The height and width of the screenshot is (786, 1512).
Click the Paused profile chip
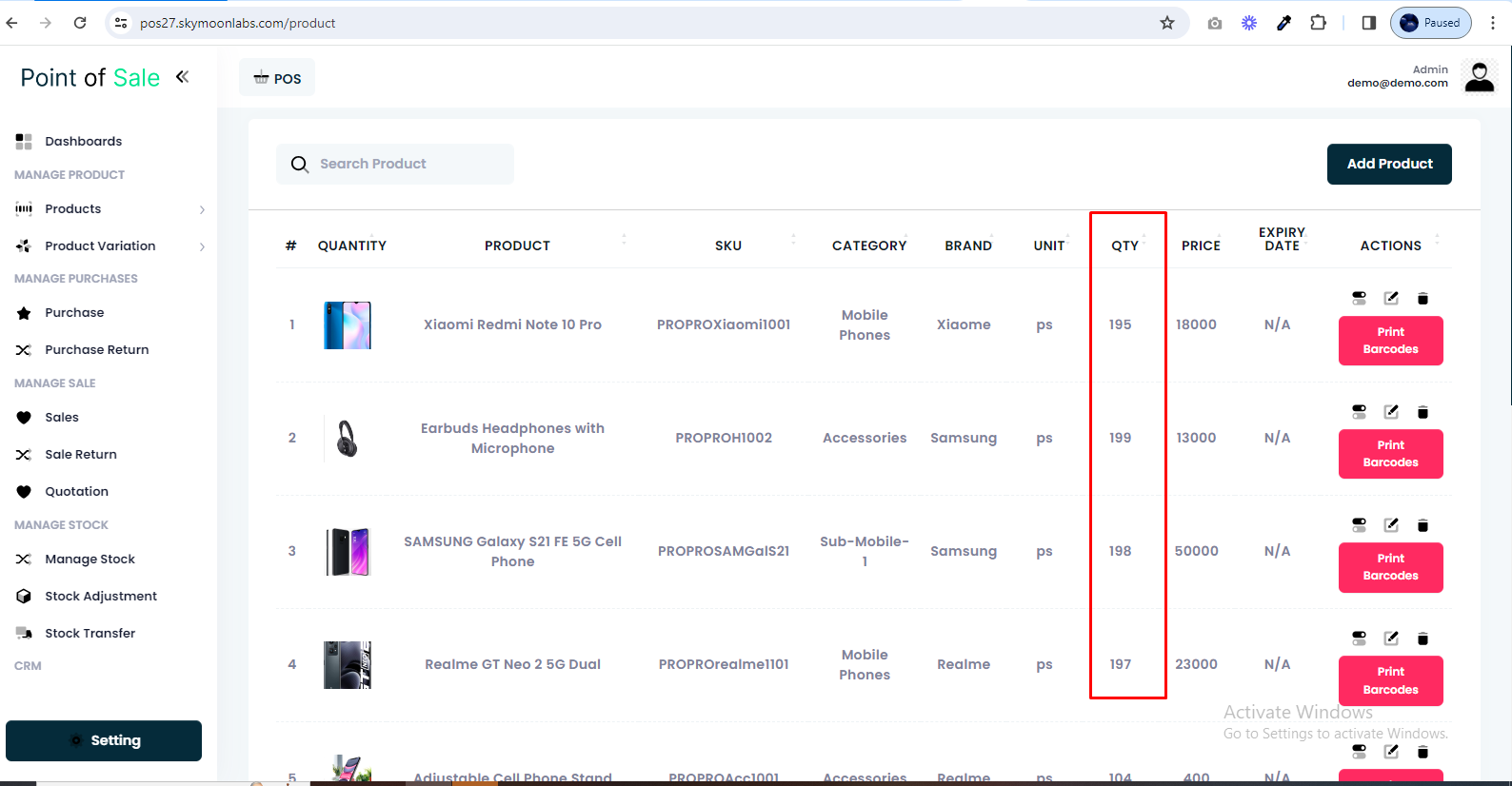[x=1431, y=23]
